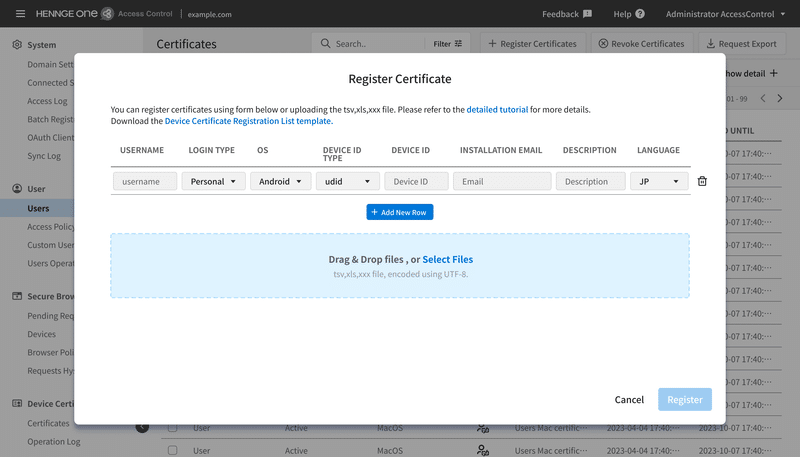Image resolution: width=800 pixels, height=457 pixels.
Task: Click the Select Files link
Action: coord(447,259)
